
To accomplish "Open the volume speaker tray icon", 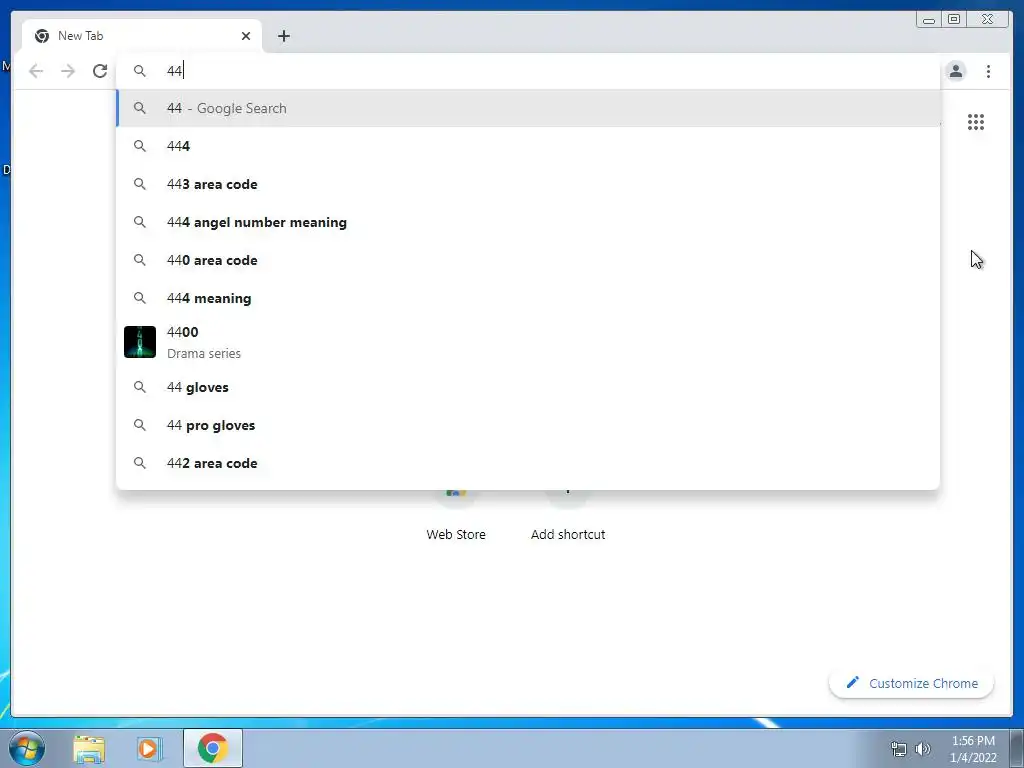I will [922, 749].
